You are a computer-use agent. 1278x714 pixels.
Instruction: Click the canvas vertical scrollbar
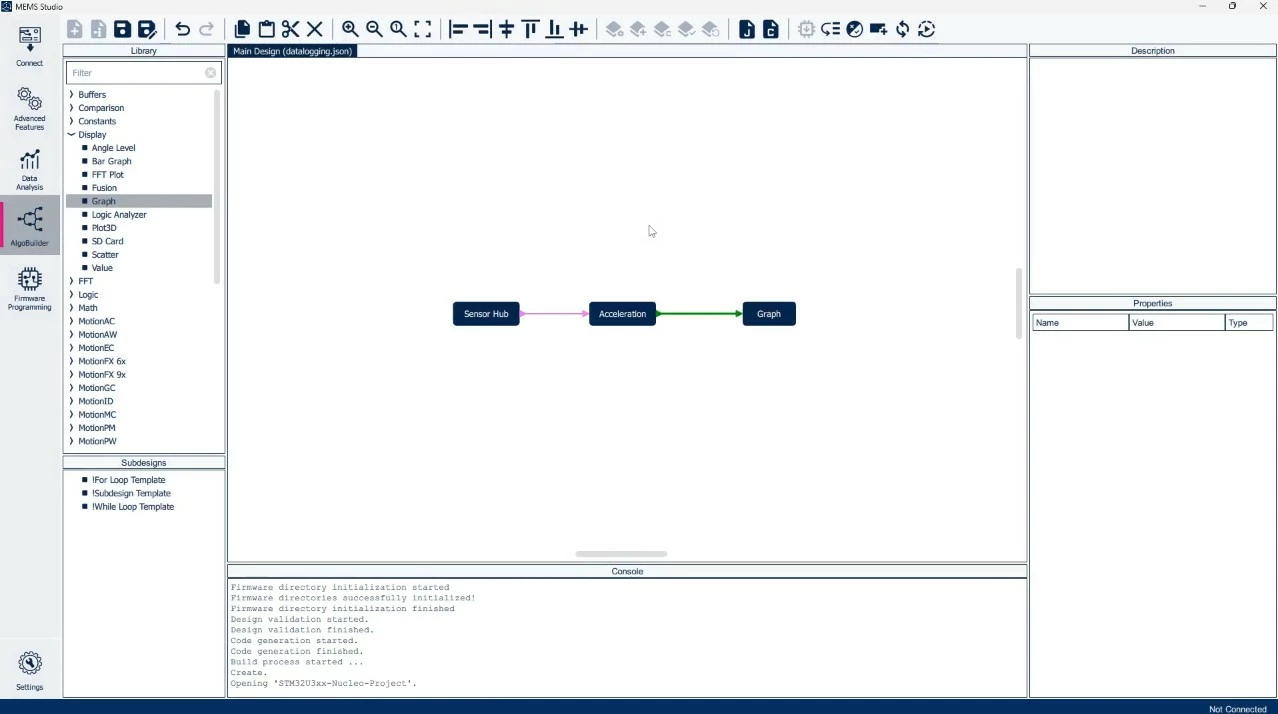coord(1019,303)
